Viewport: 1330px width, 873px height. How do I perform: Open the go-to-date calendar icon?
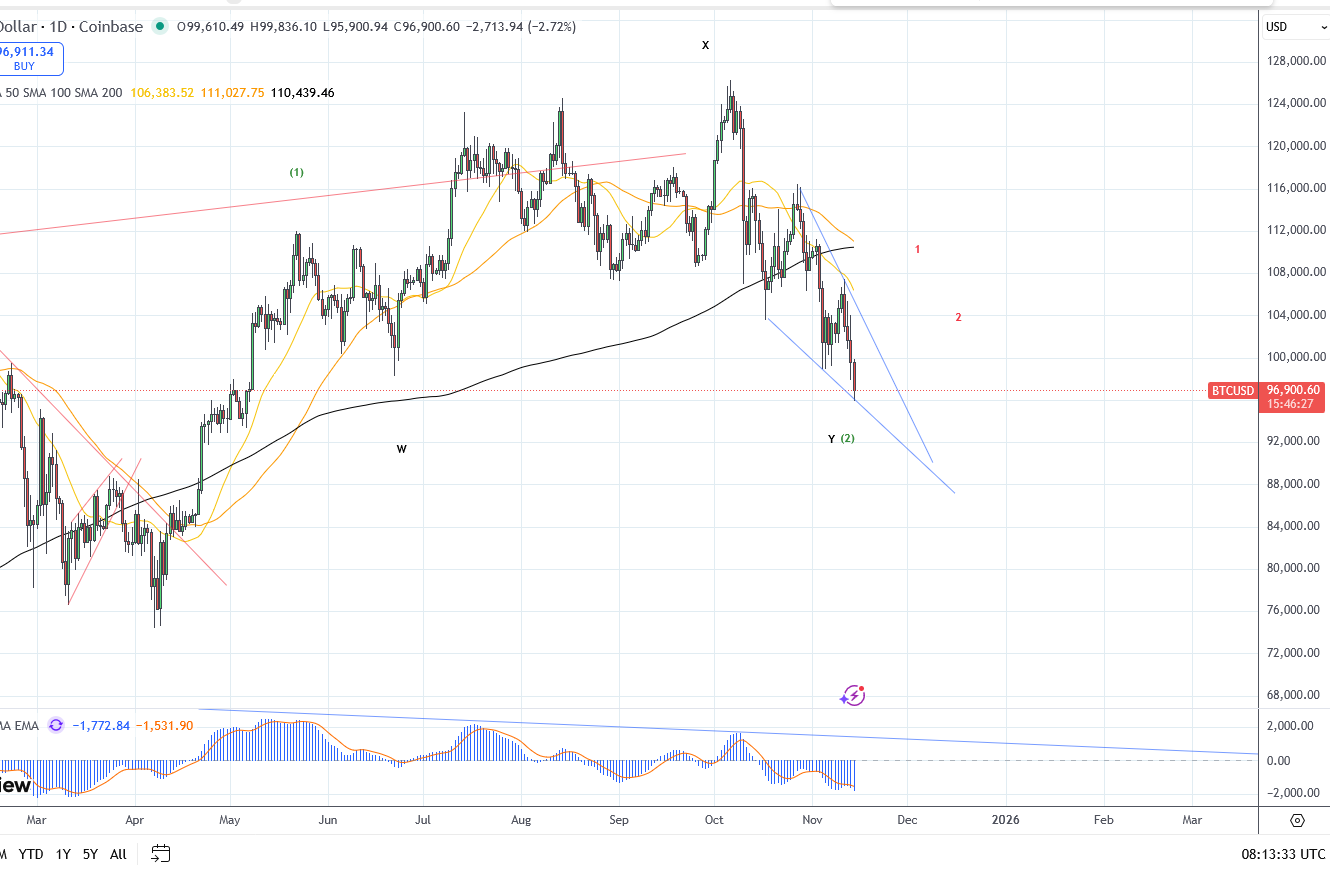click(160, 853)
